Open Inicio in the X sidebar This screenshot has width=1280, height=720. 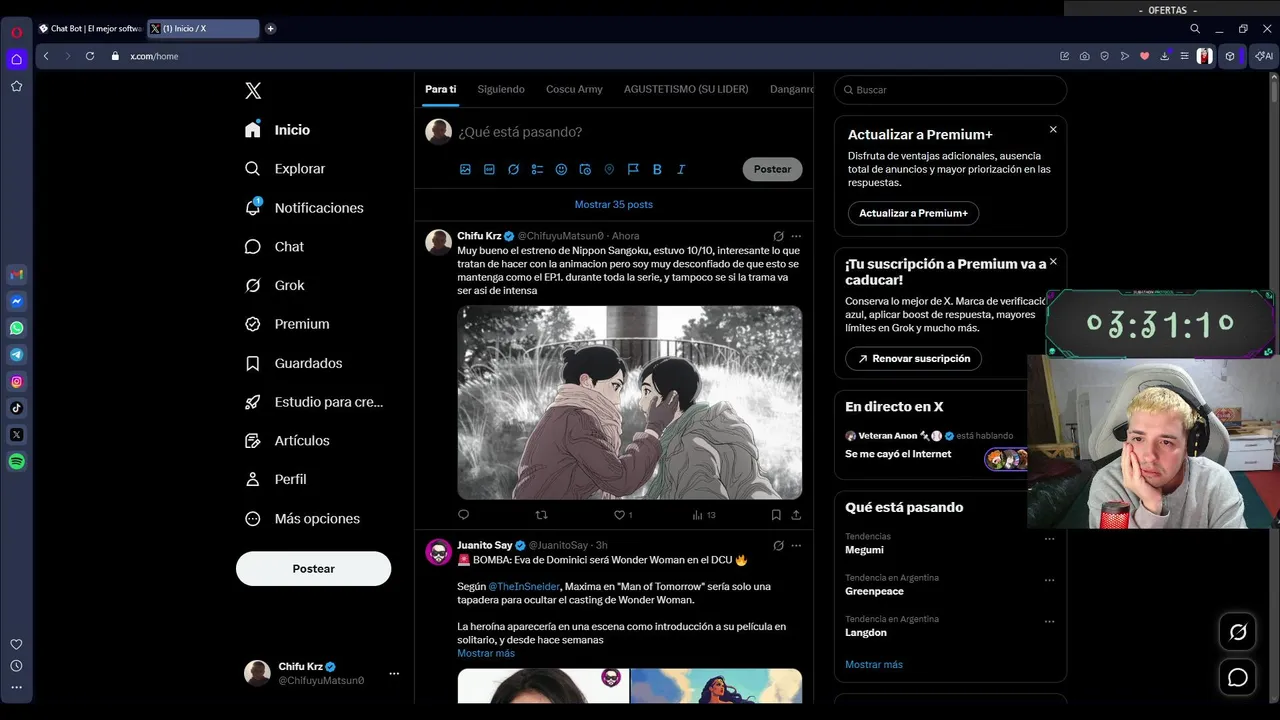click(x=278, y=130)
